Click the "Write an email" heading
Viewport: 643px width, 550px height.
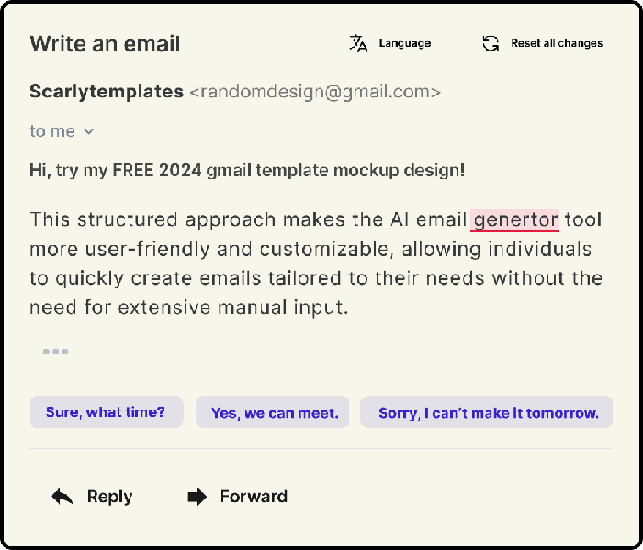(x=105, y=43)
